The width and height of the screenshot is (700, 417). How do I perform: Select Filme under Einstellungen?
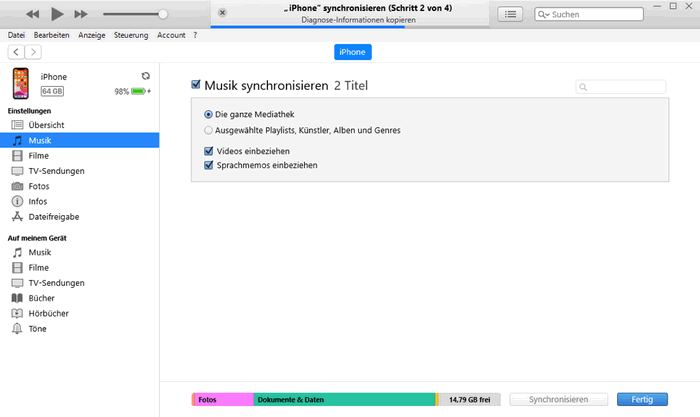tap(79, 155)
